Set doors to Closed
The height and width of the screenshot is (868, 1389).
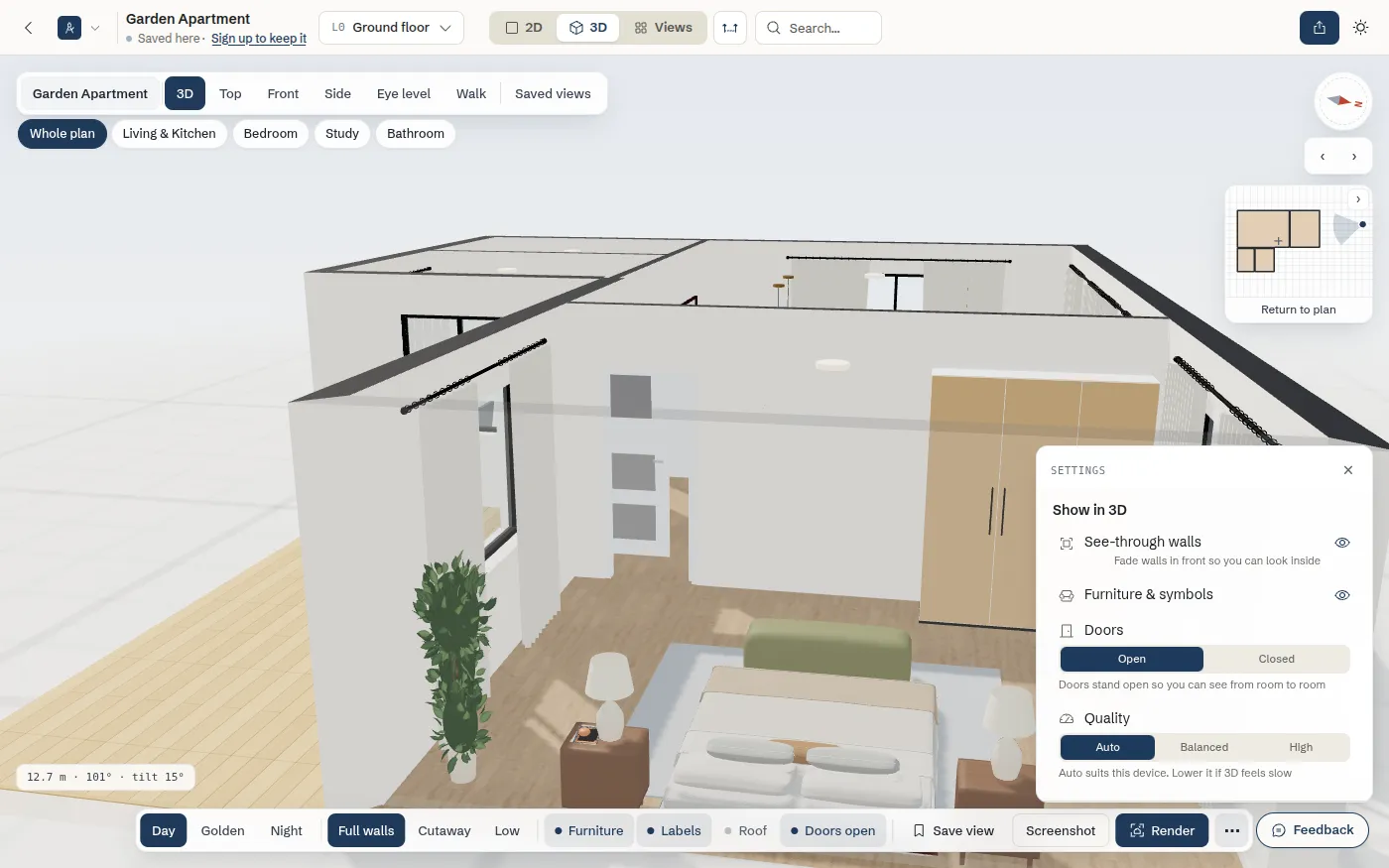[1277, 659]
